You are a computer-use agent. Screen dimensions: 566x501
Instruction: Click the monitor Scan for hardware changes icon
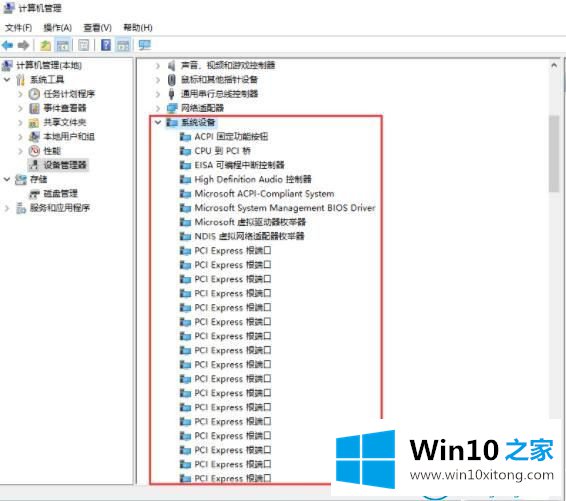click(x=145, y=45)
